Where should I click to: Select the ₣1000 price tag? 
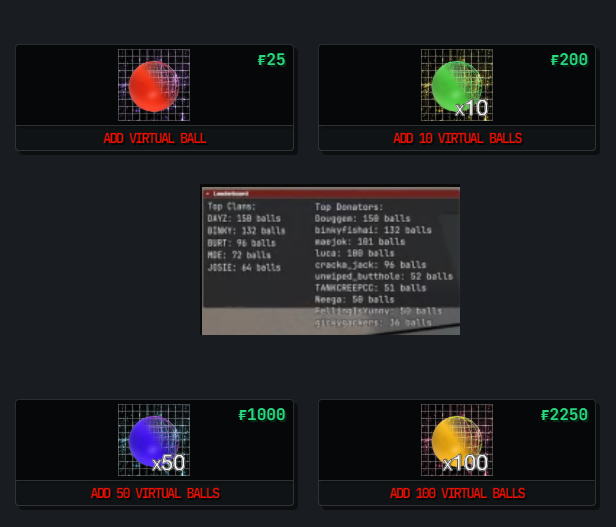click(x=262, y=415)
